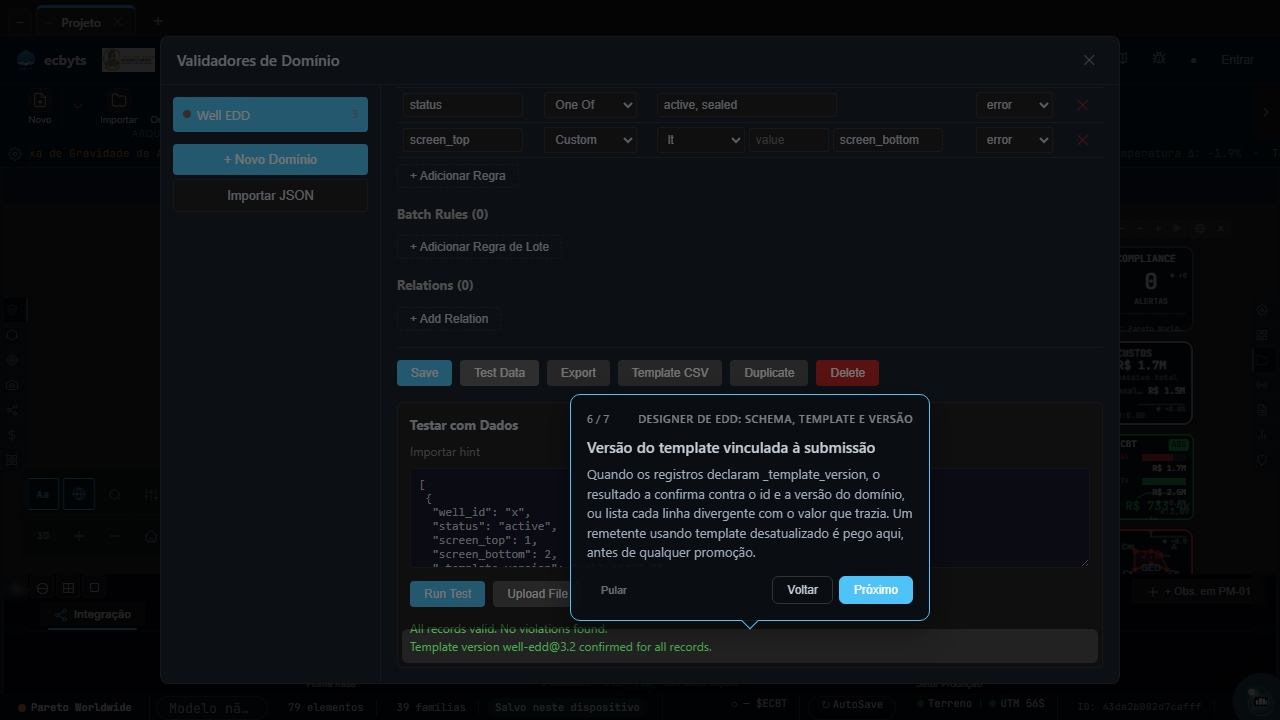Click the JSON test data text area
The height and width of the screenshot is (720, 1280).
click(749, 518)
